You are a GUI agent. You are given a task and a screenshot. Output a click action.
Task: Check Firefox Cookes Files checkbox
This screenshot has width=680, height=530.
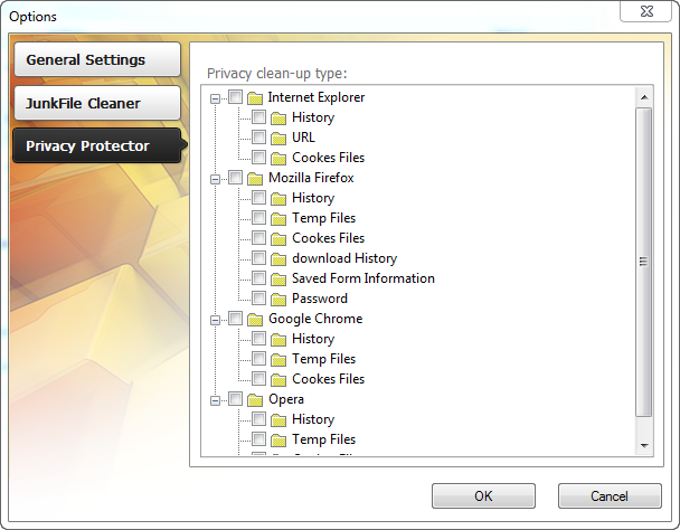click(x=259, y=238)
